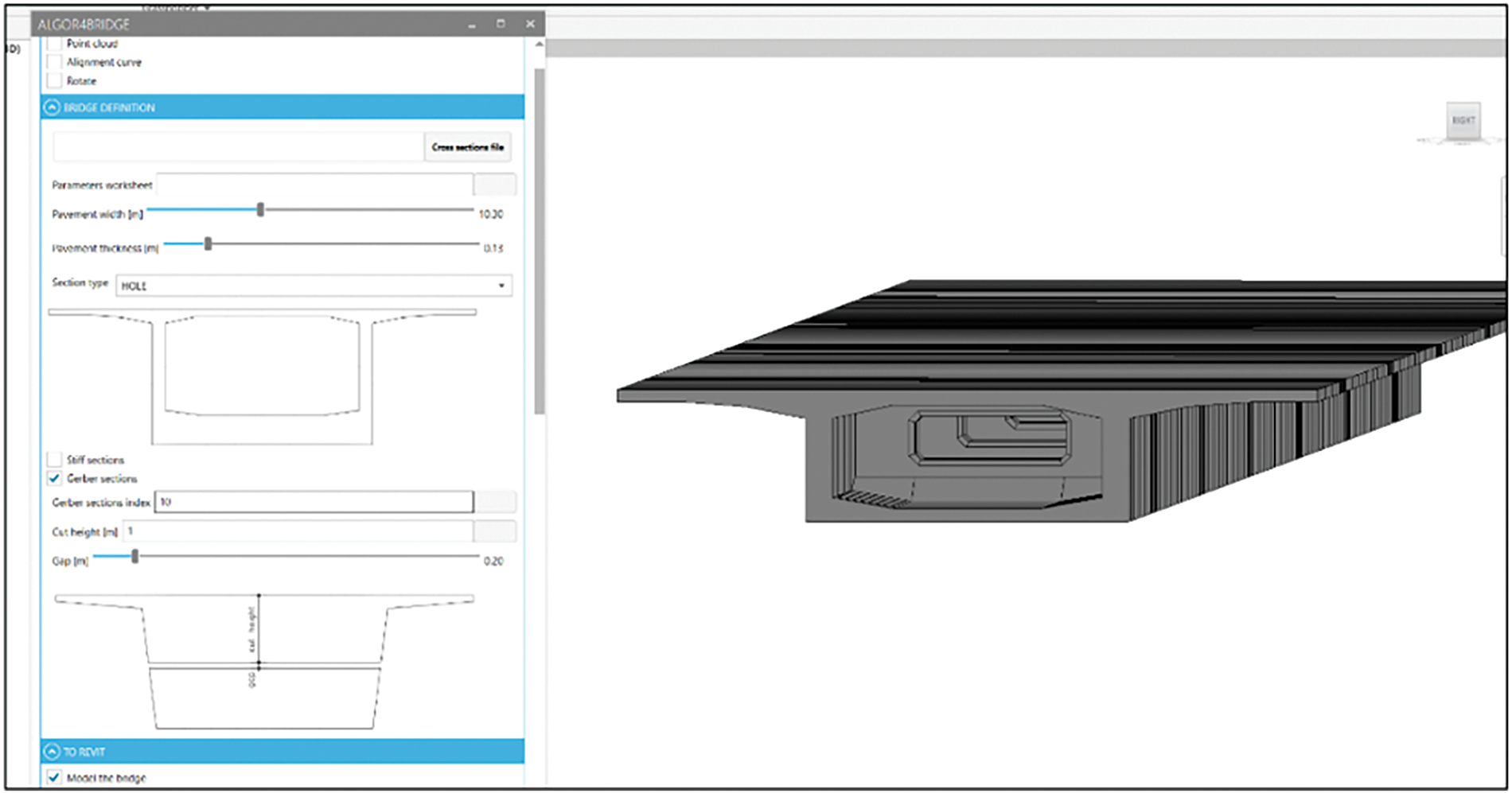Click the Pavement thickness slider handle
The image size is (1512, 793).
coord(208,244)
